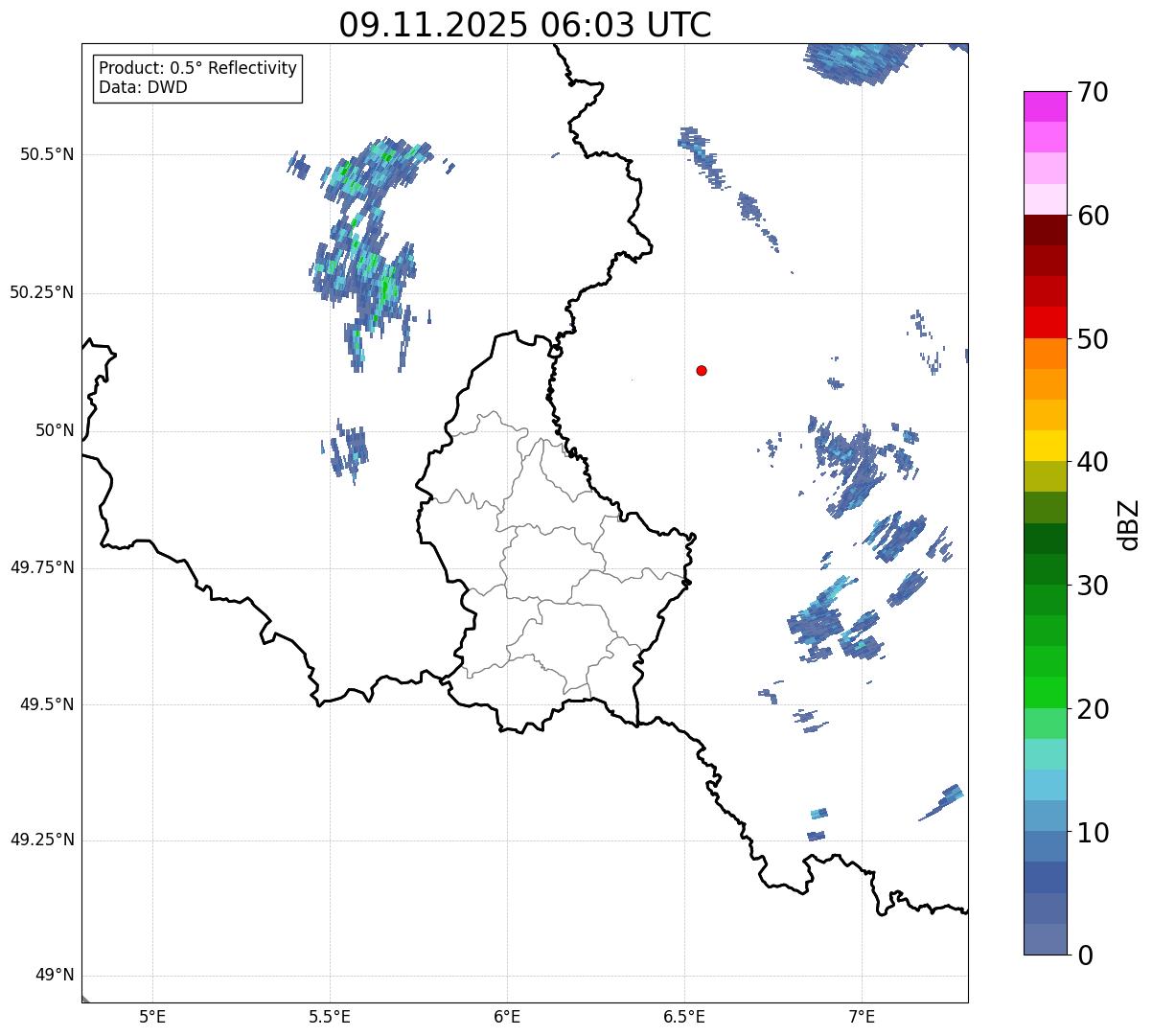Screen dimensions: 1152x1036
Task: Click the dark maroon colorbar swatch below 60
Action: 1045,230
